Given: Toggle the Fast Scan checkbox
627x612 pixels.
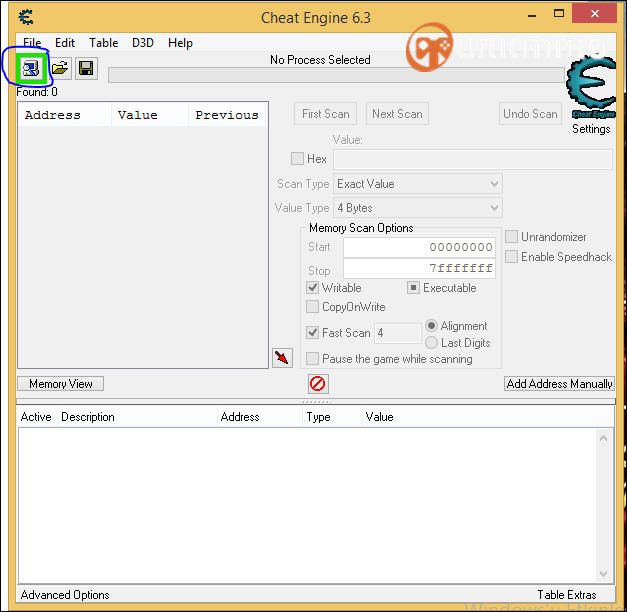Looking at the screenshot, I should coord(312,333).
